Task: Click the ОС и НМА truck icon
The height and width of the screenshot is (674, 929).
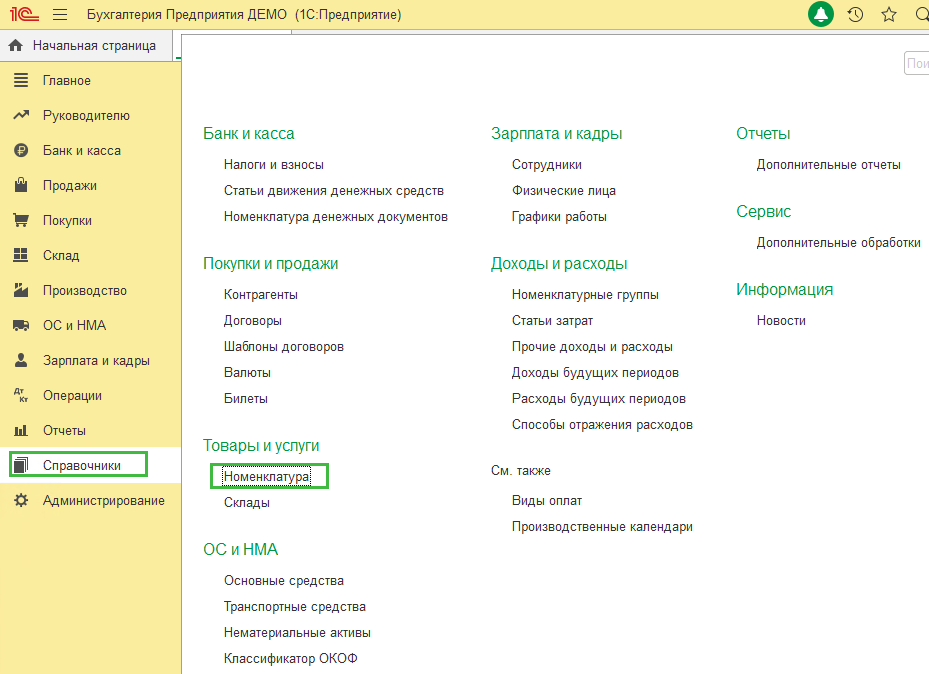Action: 21,325
